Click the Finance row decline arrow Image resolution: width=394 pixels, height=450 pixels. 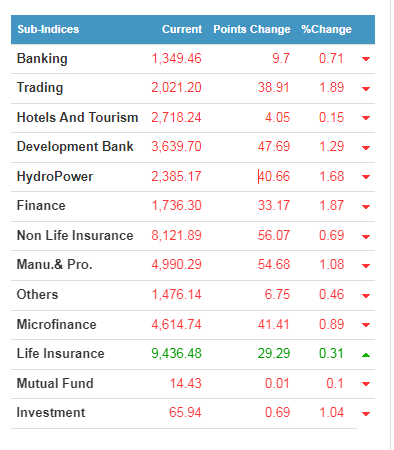366,207
